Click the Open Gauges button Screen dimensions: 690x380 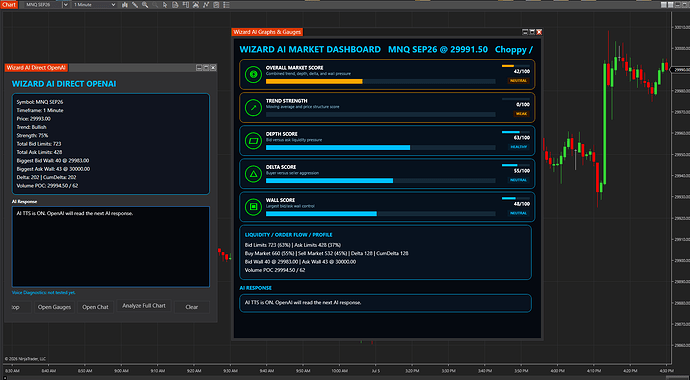click(x=54, y=307)
